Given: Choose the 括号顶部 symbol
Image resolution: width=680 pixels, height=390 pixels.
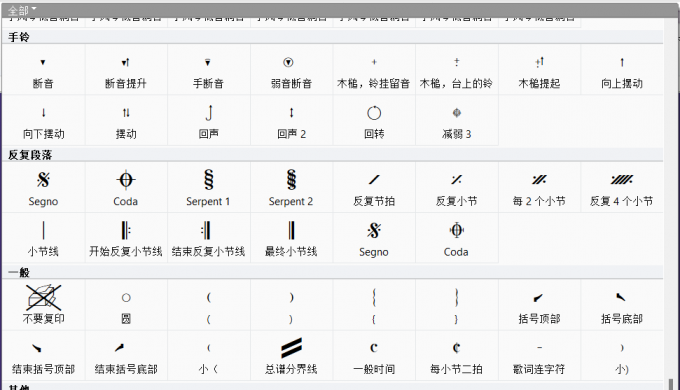Looking at the screenshot, I should (x=539, y=305).
